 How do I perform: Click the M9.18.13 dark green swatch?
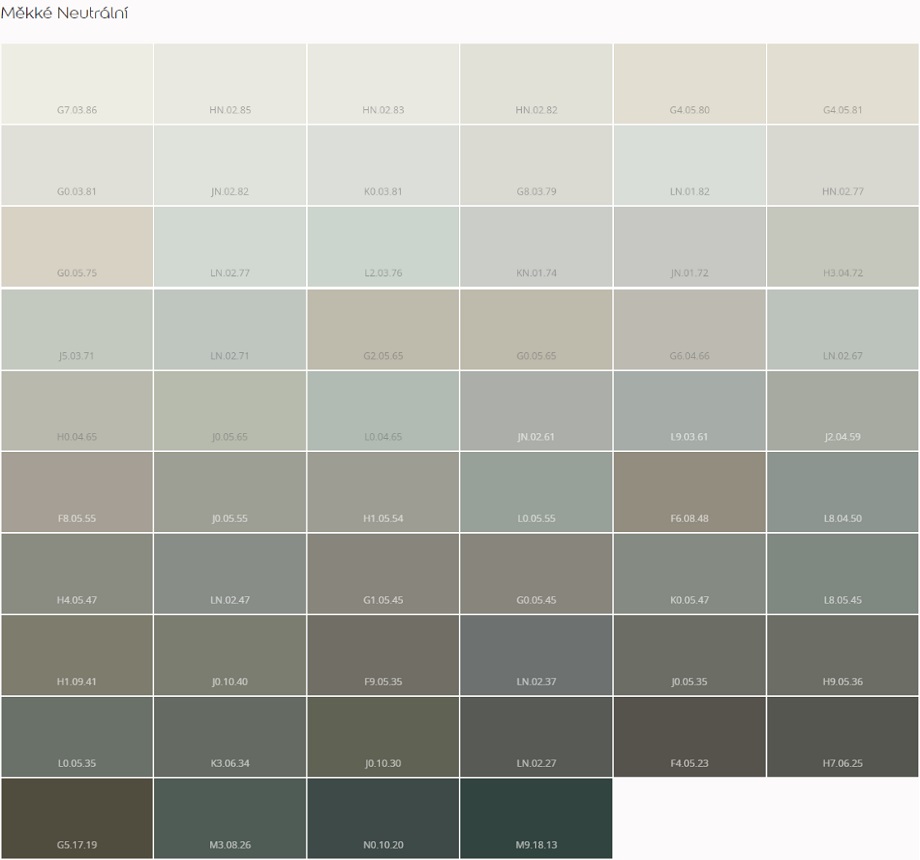[x=536, y=819]
